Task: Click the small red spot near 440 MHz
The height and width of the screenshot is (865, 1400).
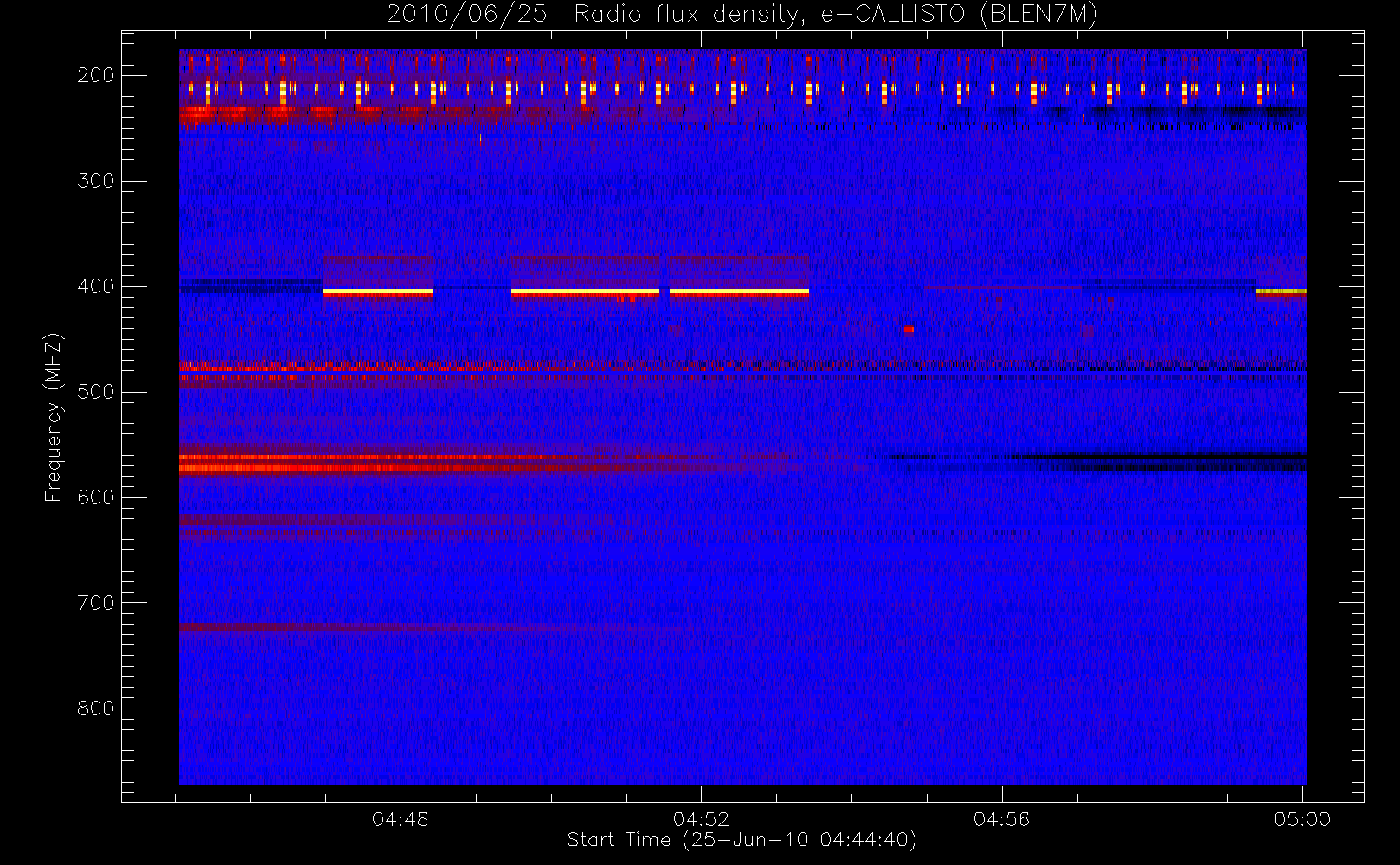Action: [x=909, y=330]
